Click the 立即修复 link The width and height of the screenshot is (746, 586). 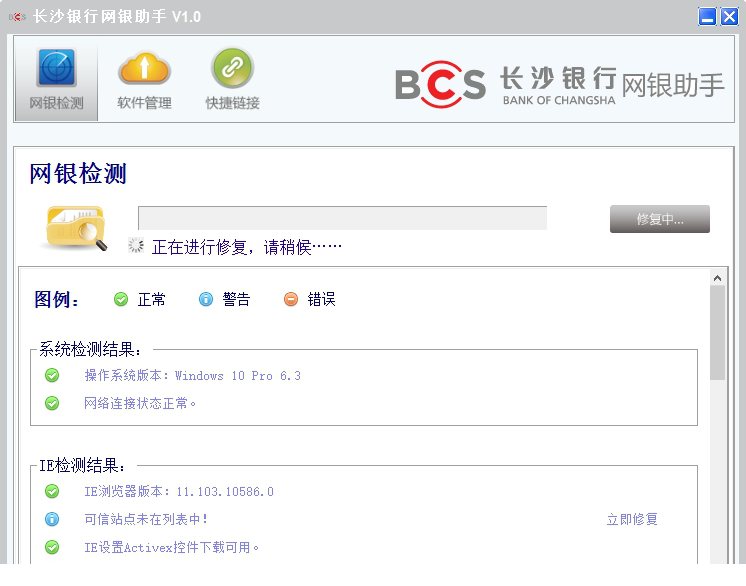click(632, 519)
